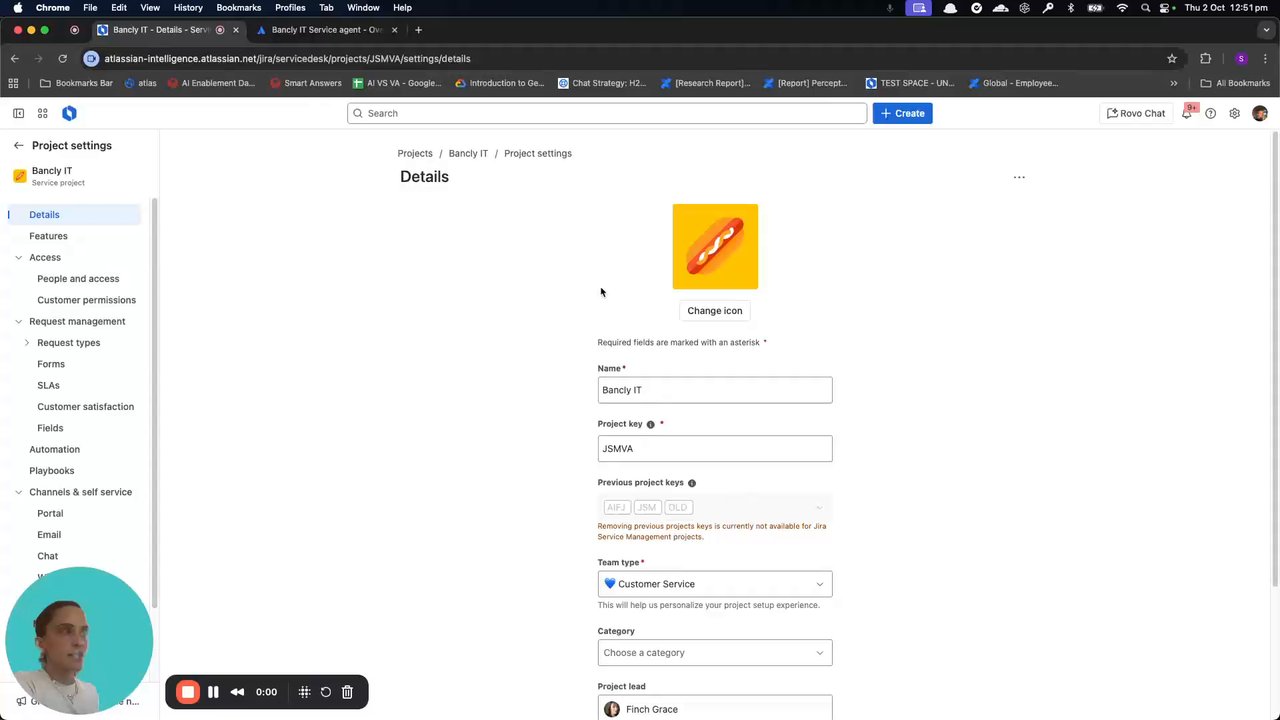The image size is (1280, 720).
Task: Toggle the sidebar collapse icon
Action: tap(18, 113)
